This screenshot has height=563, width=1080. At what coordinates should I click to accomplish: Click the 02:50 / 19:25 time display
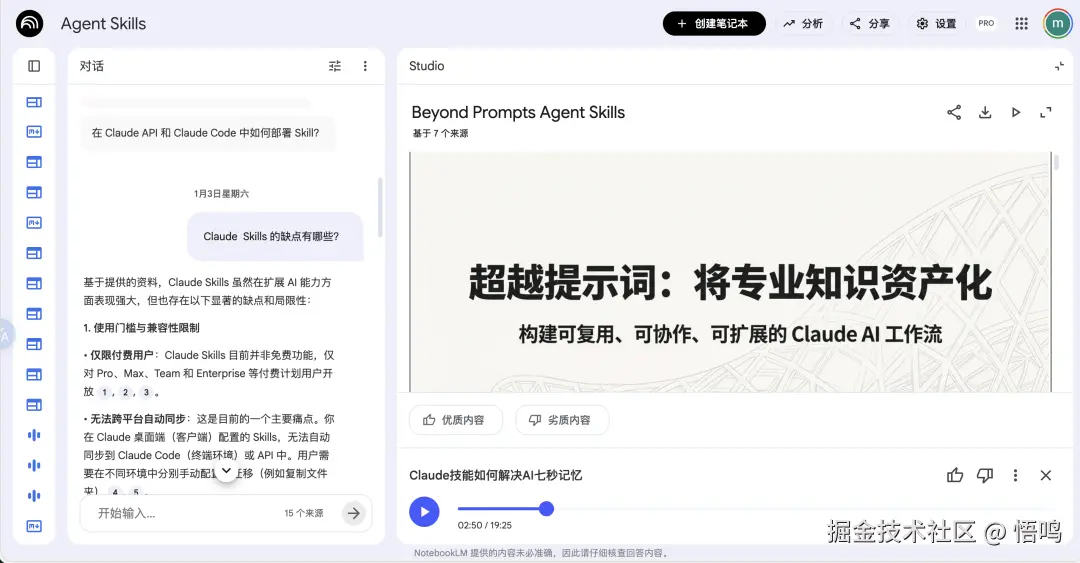pos(484,525)
